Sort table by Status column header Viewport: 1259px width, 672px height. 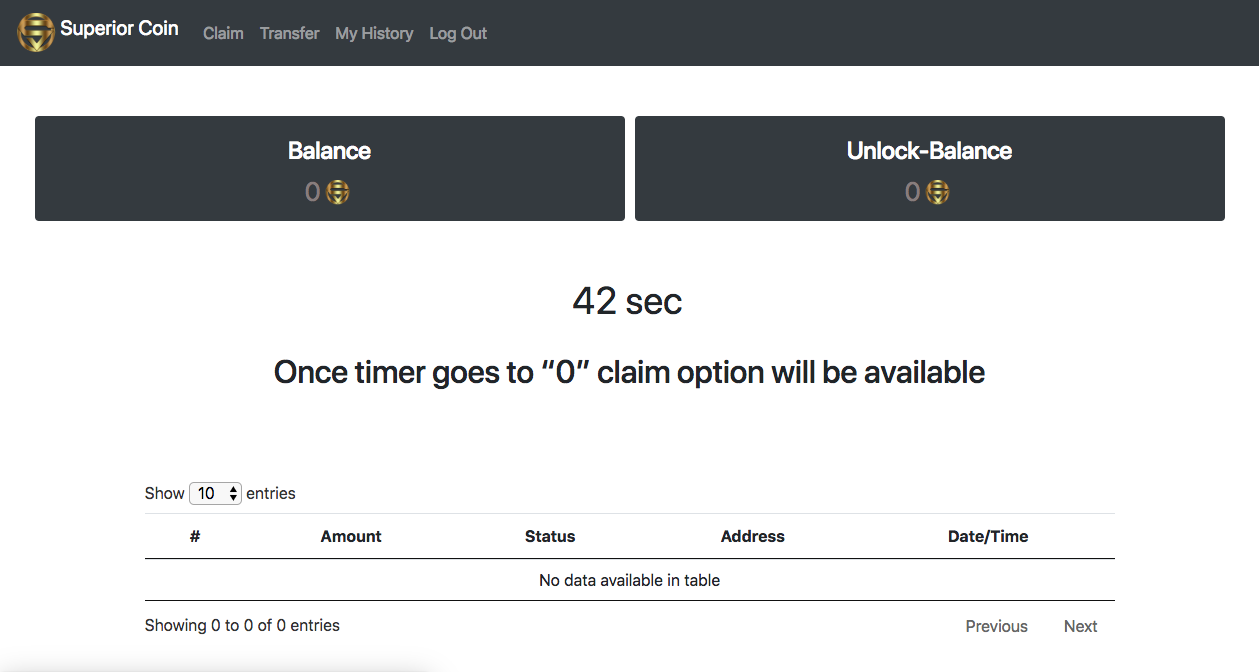tap(550, 536)
